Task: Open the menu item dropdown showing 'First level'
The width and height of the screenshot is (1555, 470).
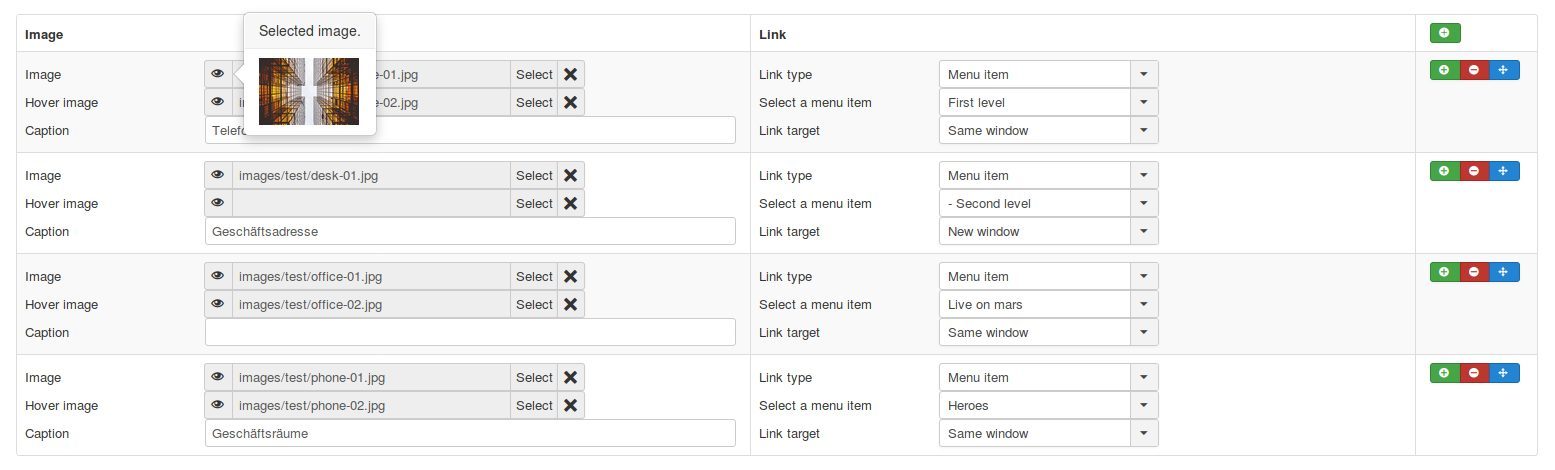Action: click(x=1048, y=103)
